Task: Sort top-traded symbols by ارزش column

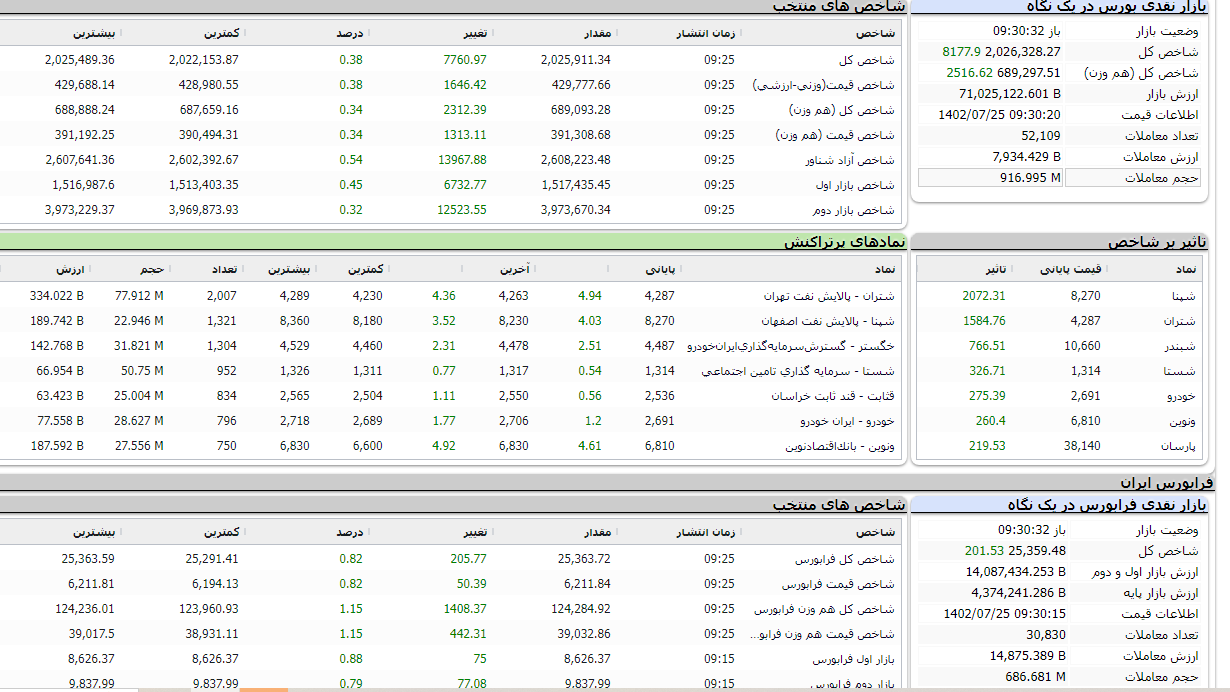Action: tap(70, 269)
